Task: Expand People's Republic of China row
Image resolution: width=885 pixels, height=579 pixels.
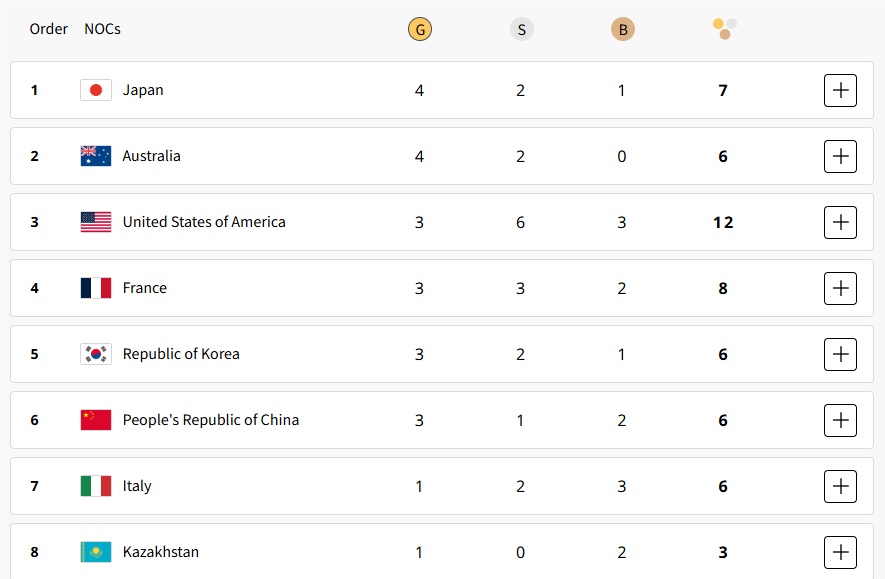Action: point(840,420)
